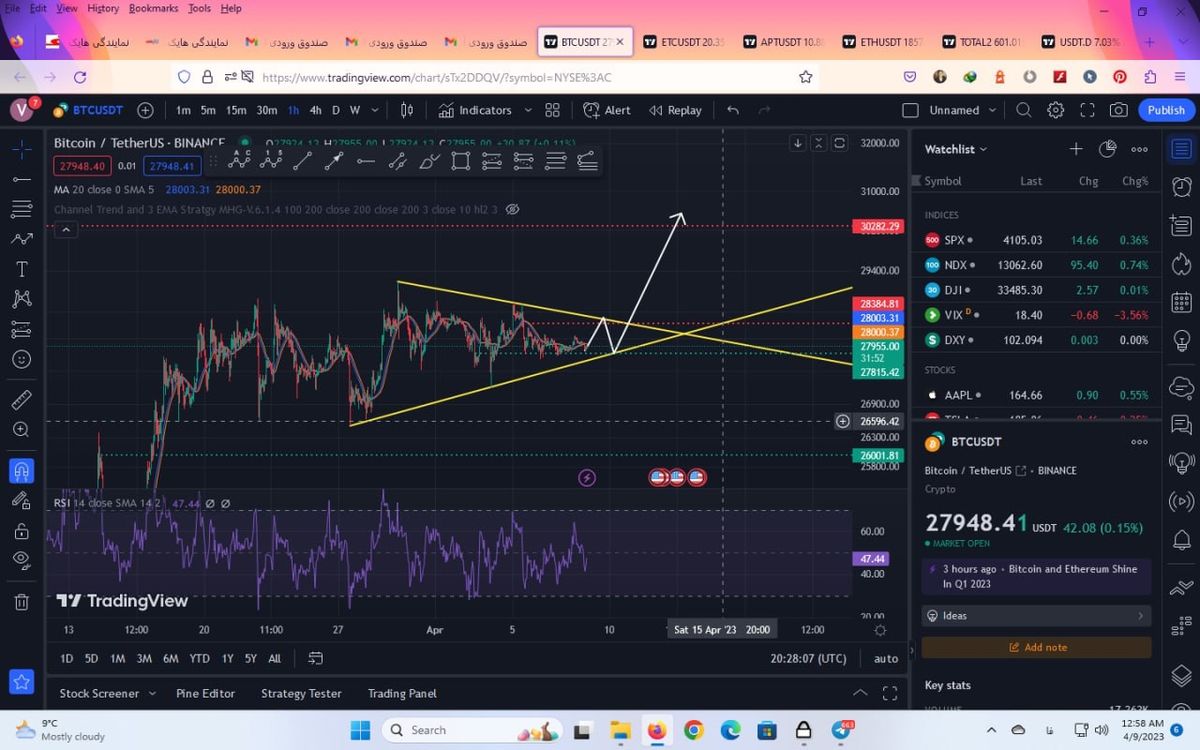The image size is (1200, 750).
Task: Select the Brush drawing tool in floating toolbar
Action: pyautogui.click(x=429, y=160)
